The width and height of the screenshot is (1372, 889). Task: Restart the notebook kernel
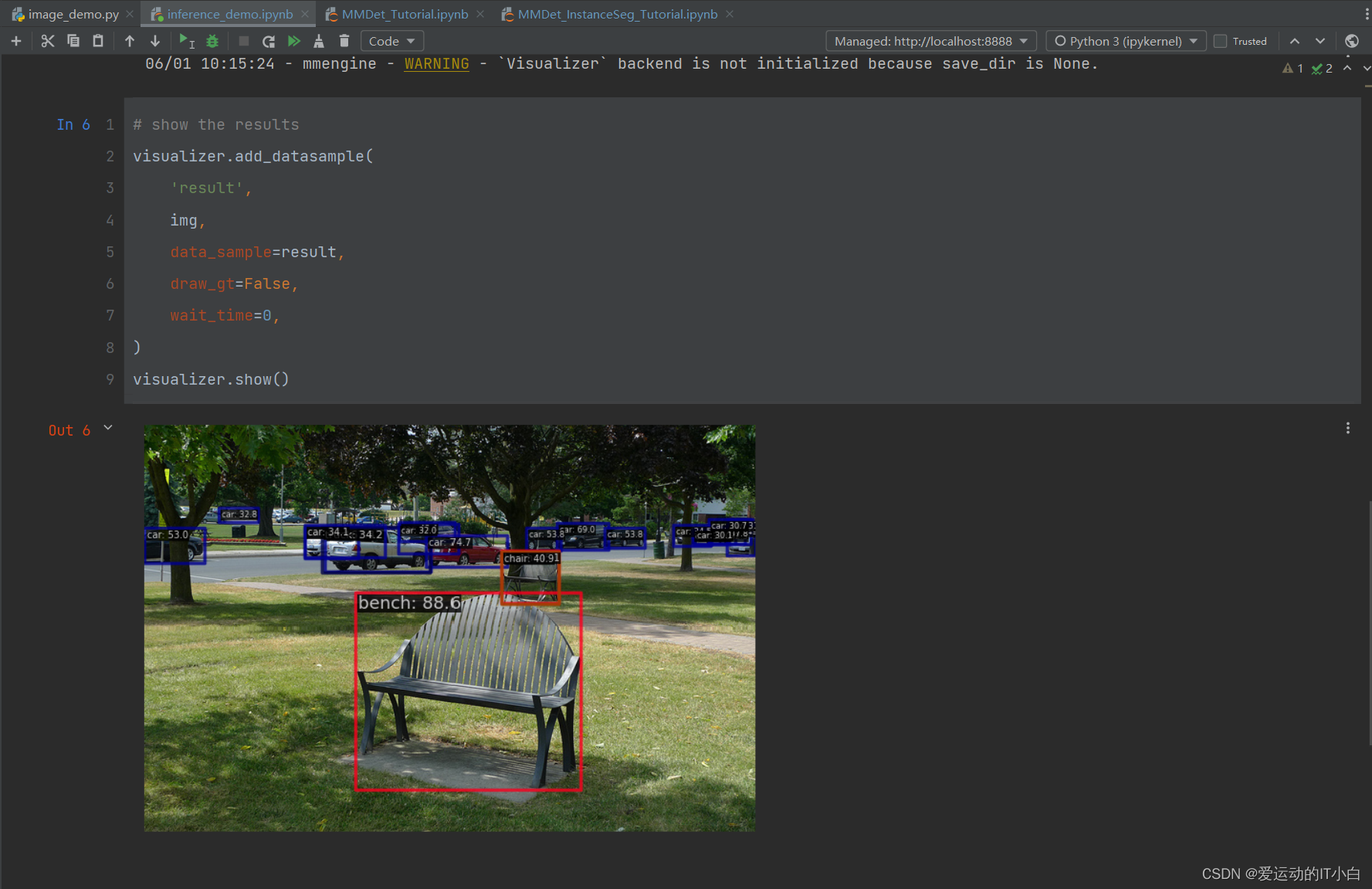pos(268,41)
